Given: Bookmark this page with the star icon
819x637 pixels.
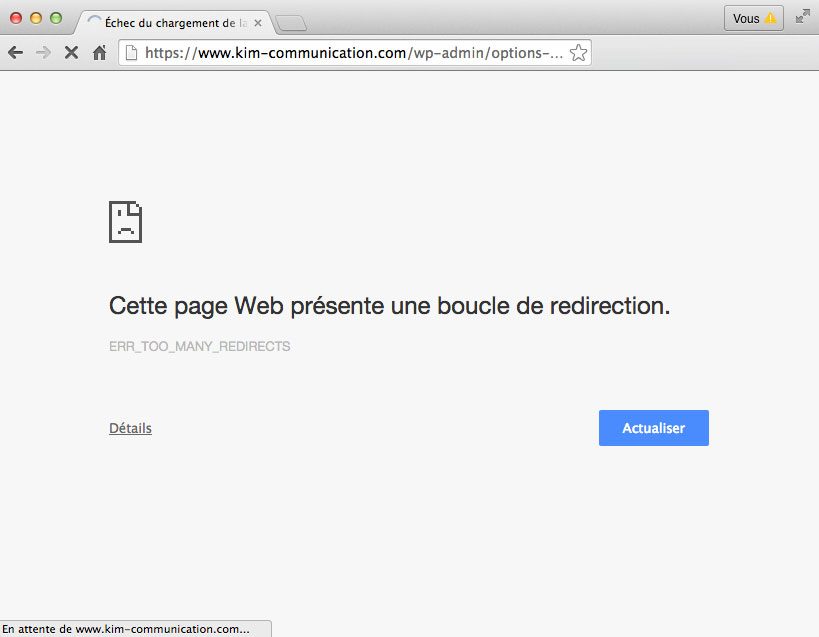Looking at the screenshot, I should [578, 53].
